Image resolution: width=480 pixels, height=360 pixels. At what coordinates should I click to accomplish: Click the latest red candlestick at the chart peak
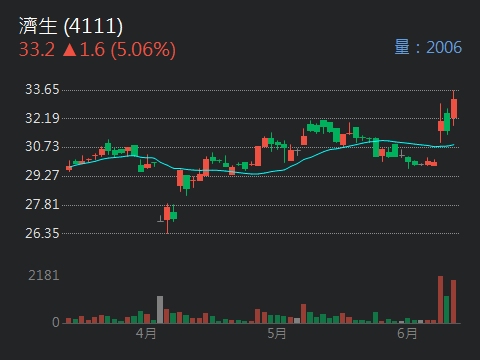(454, 108)
